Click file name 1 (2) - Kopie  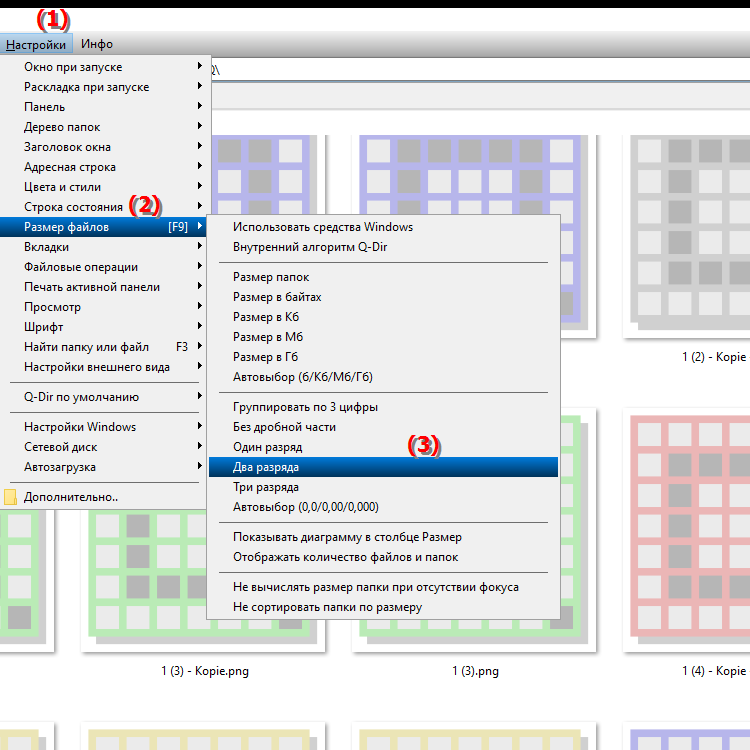point(714,357)
